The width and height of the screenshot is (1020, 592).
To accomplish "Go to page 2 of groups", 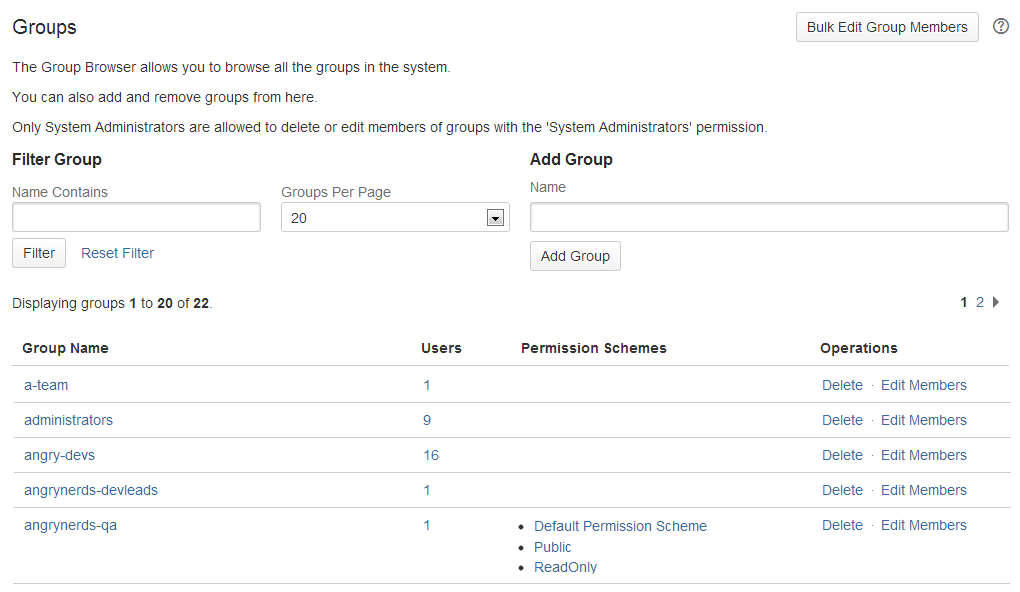I will (x=980, y=302).
